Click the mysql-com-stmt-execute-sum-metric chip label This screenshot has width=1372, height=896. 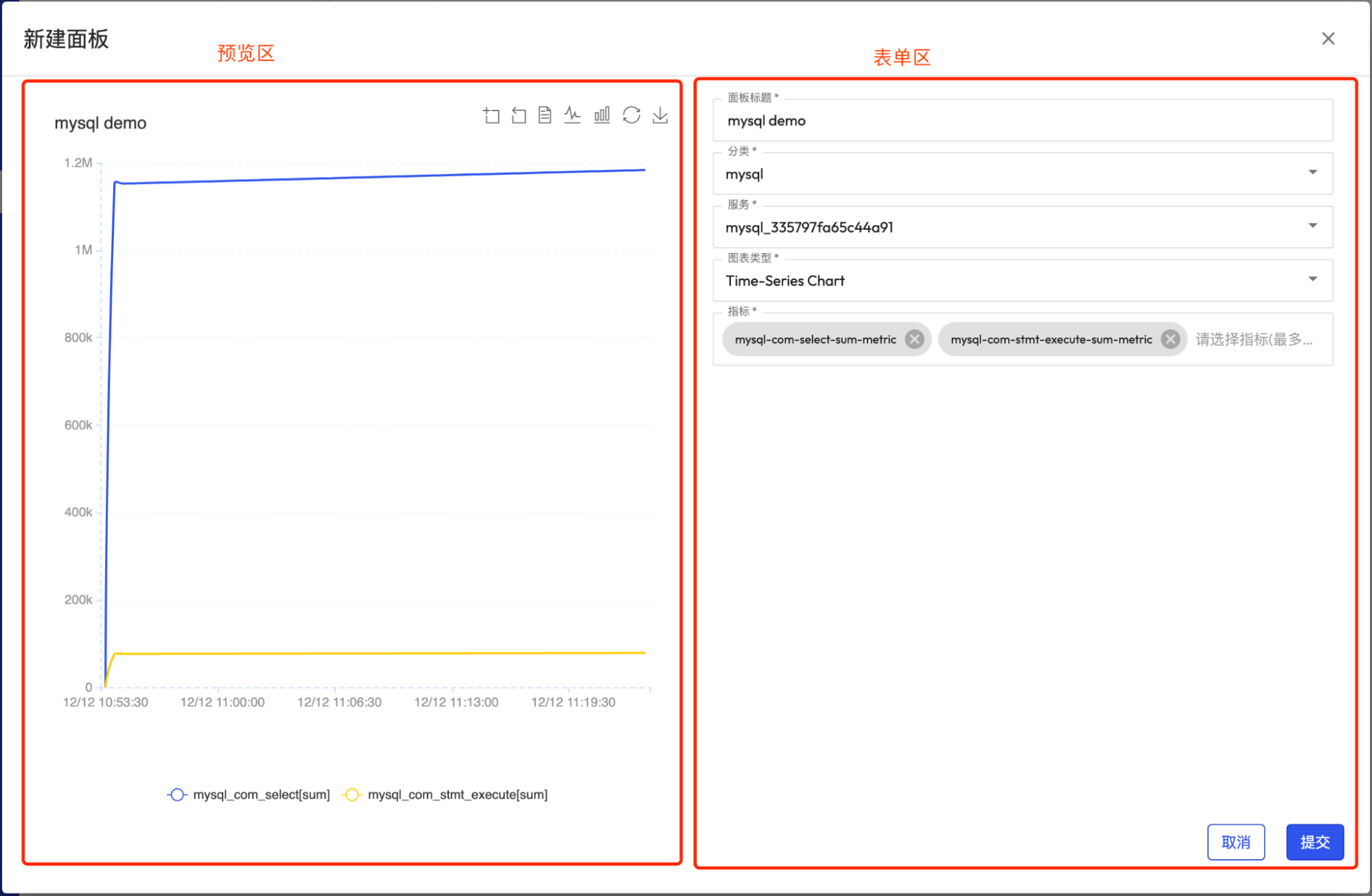[x=1051, y=339]
